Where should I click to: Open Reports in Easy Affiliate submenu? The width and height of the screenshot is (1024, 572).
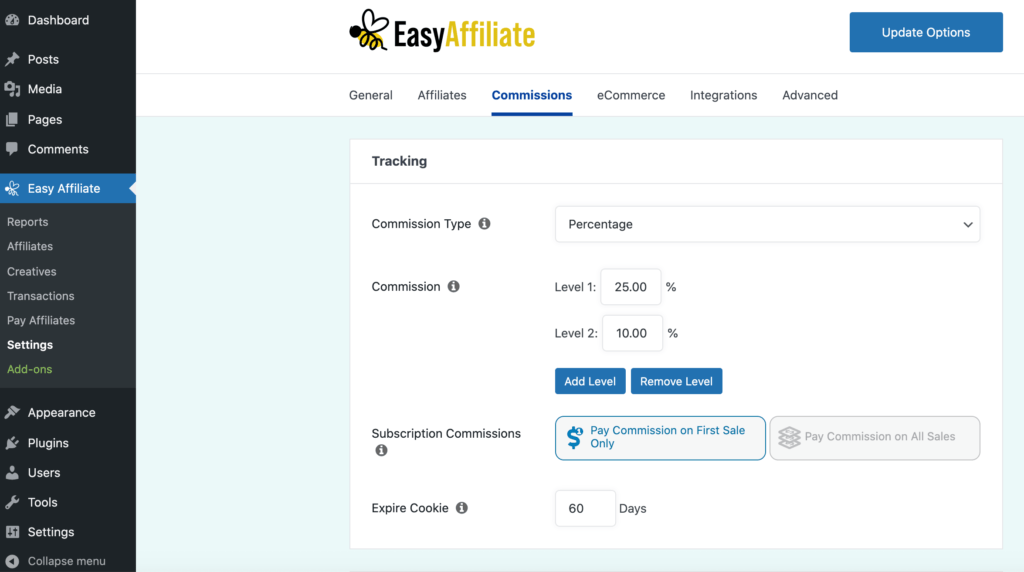coord(27,222)
